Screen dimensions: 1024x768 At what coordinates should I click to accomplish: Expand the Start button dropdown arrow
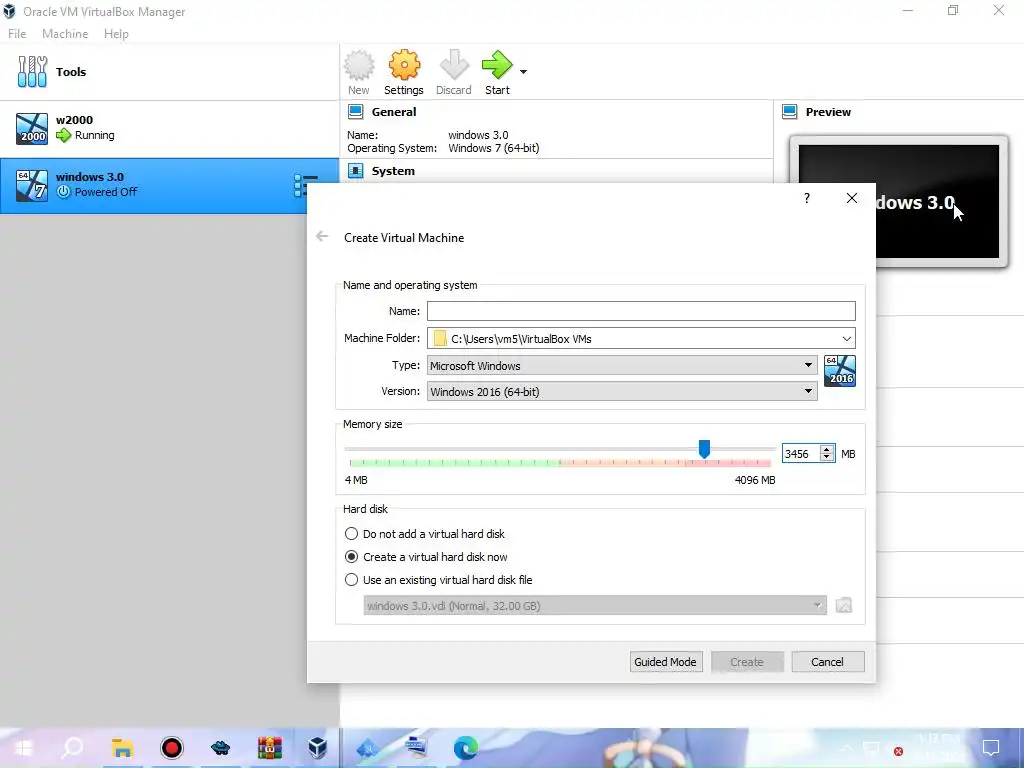point(523,72)
